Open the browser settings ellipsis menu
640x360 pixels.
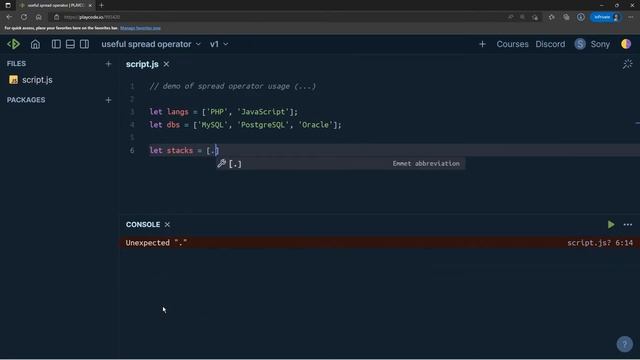[631, 17]
